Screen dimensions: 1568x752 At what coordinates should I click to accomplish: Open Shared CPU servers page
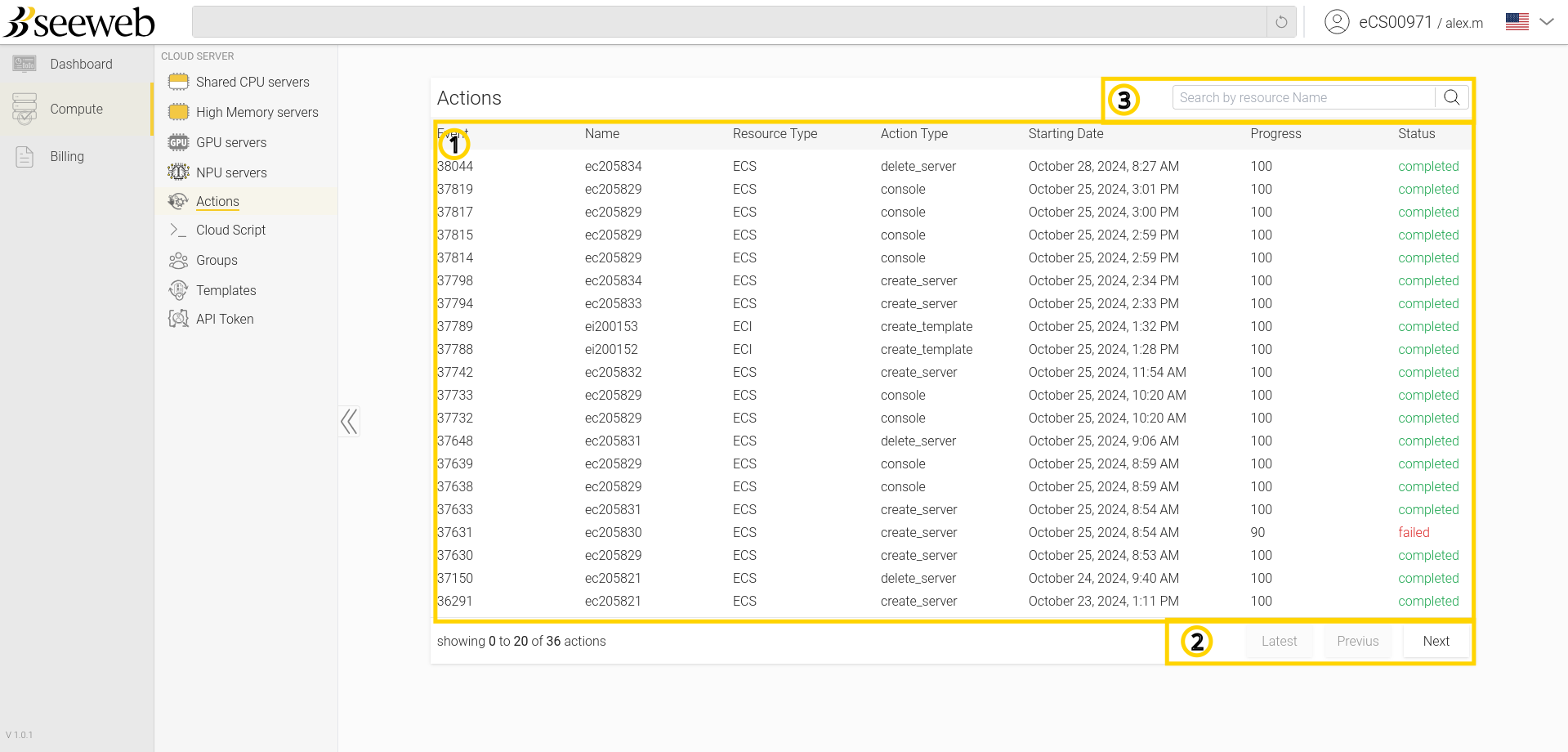point(252,82)
